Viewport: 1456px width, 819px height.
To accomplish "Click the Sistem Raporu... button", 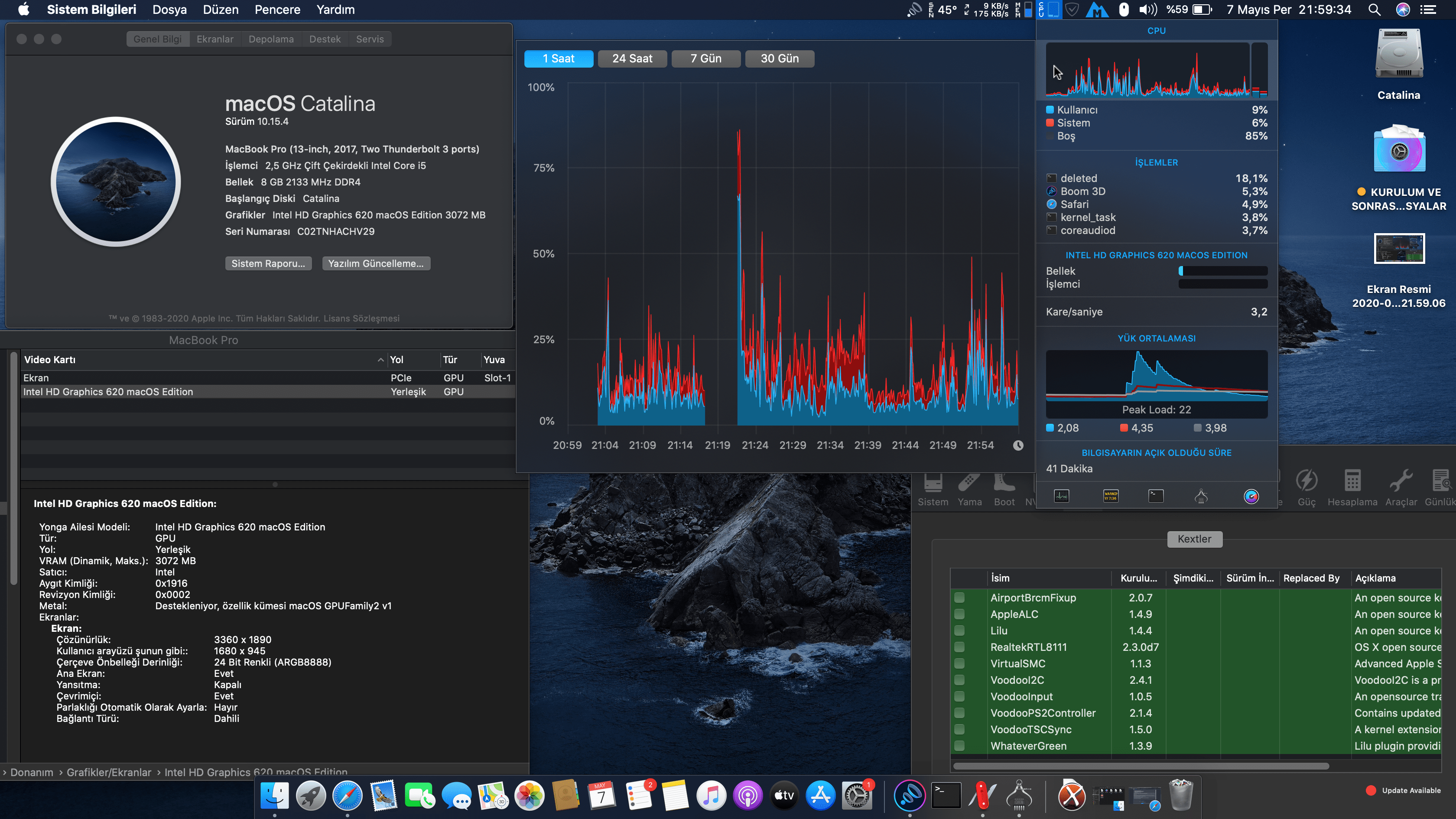I will click(x=268, y=263).
